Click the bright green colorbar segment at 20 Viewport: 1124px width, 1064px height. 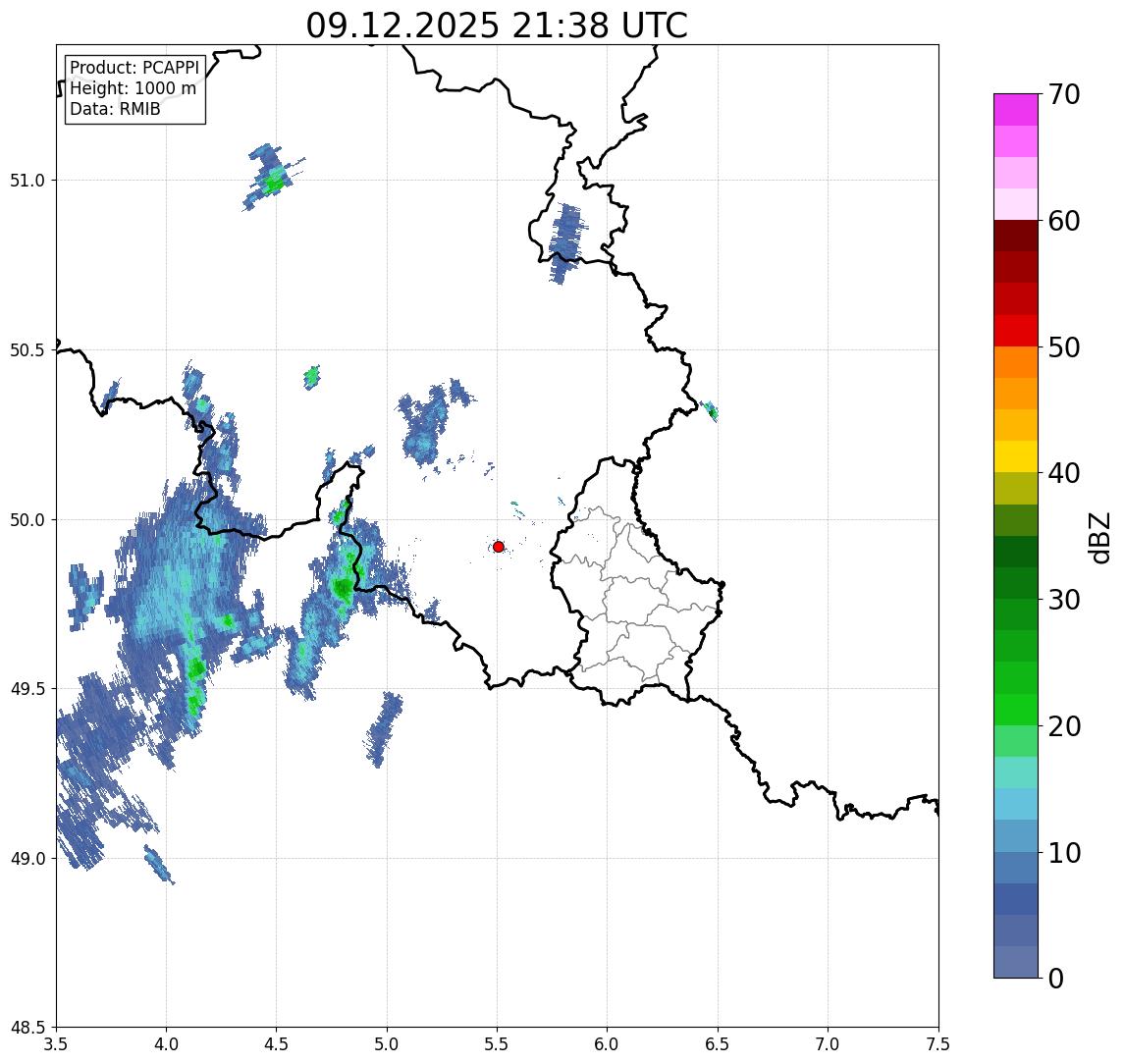[x=1016, y=709]
